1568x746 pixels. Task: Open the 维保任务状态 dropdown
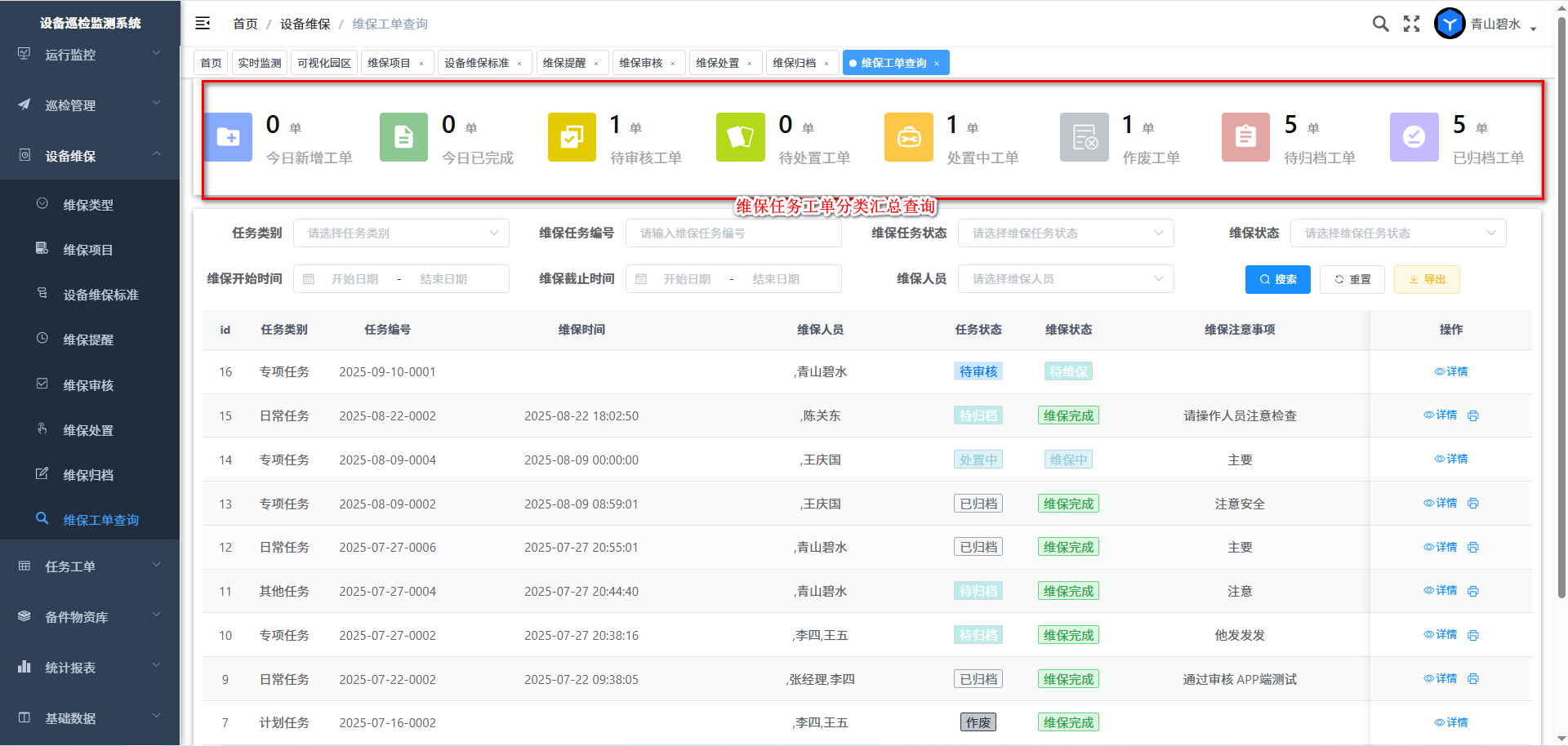1065,233
